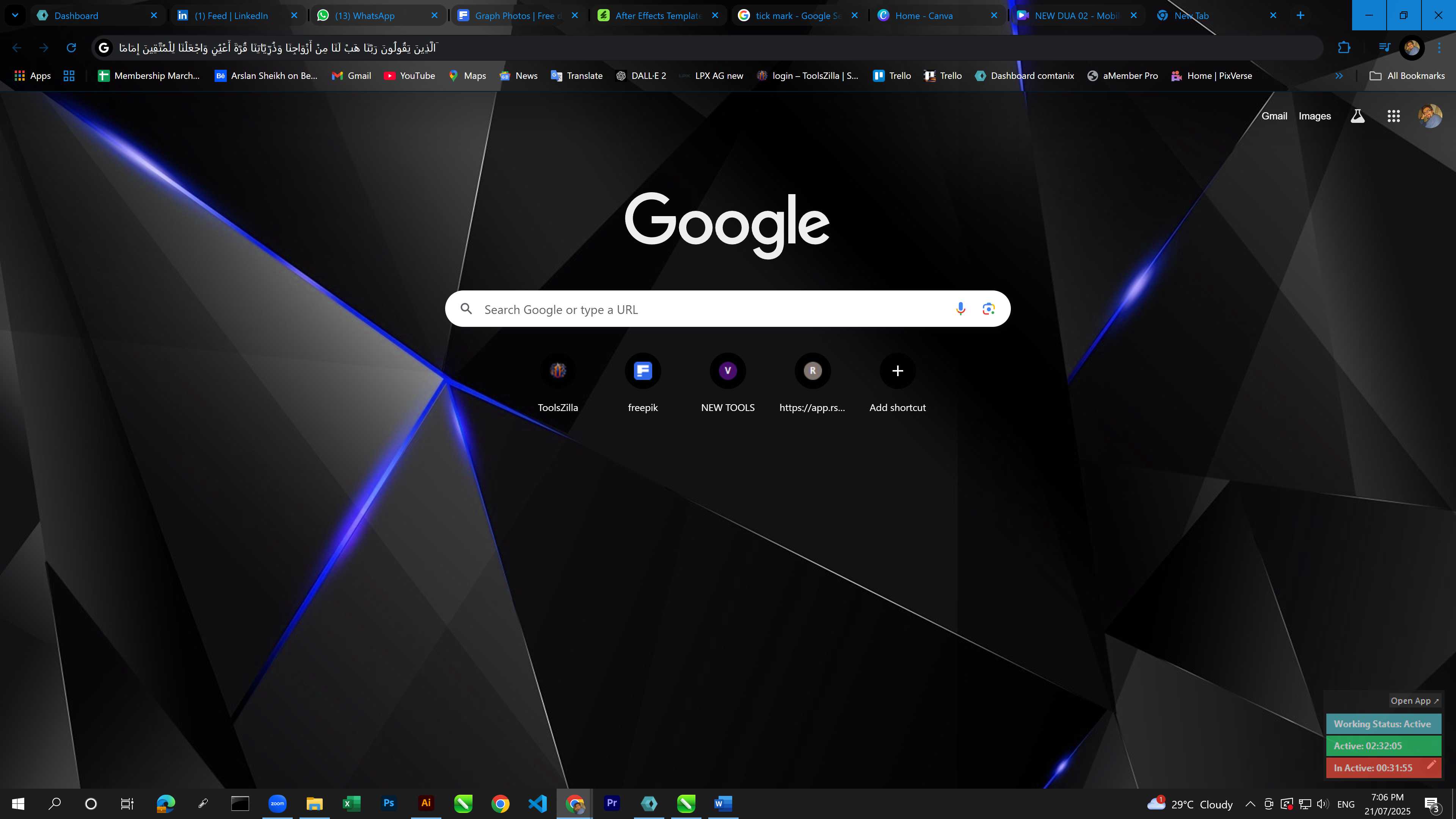The image size is (1456, 819).
Task: Open the Chrome extensions puzzle icon
Action: pos(1344,47)
